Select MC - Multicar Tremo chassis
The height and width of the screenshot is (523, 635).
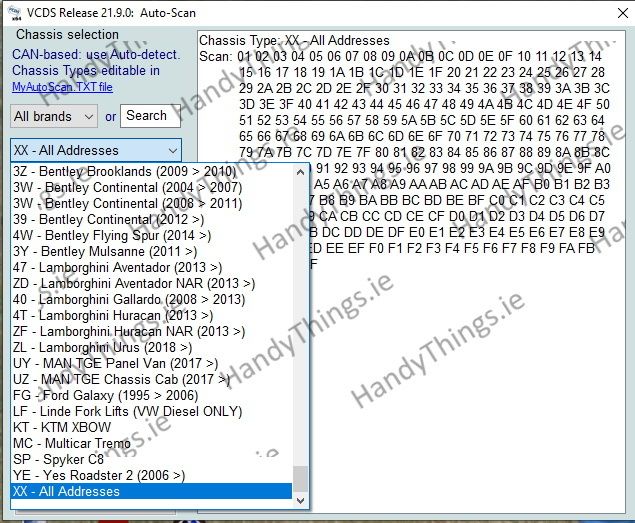[x=151, y=444]
